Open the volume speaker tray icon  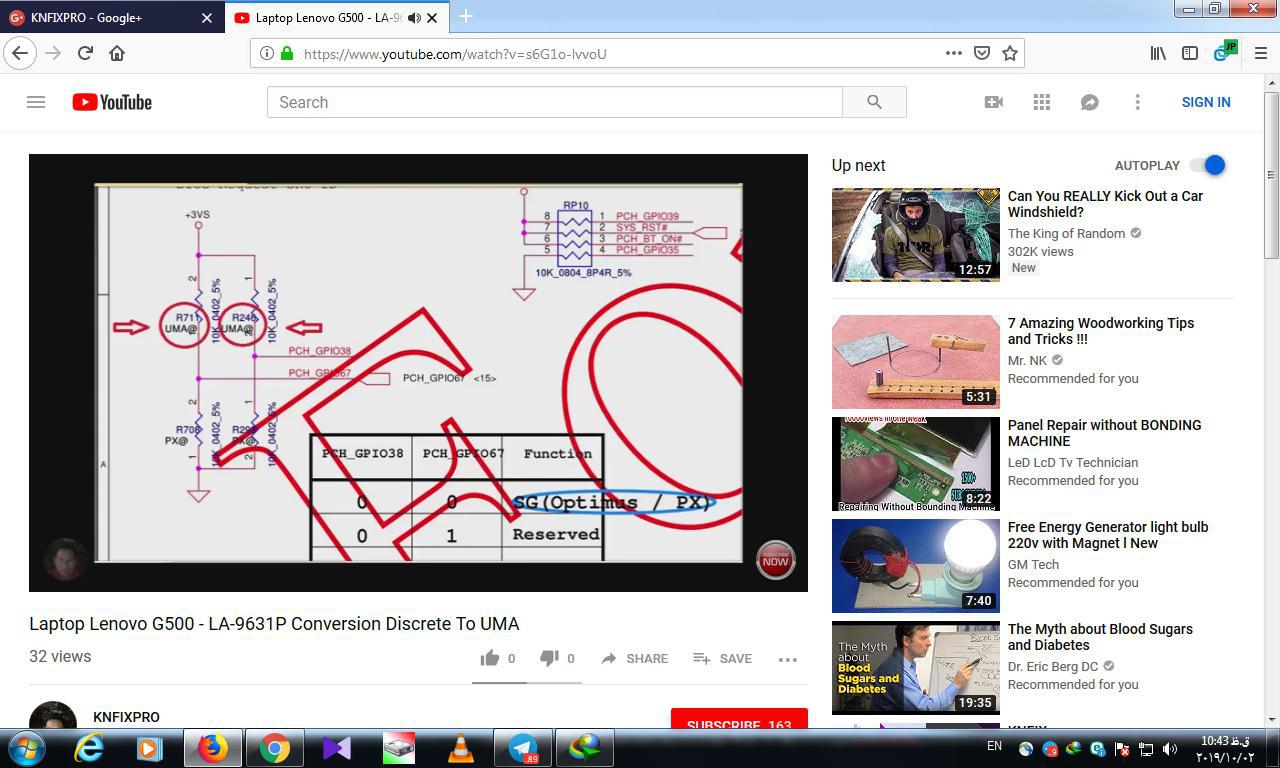[x=1168, y=749]
